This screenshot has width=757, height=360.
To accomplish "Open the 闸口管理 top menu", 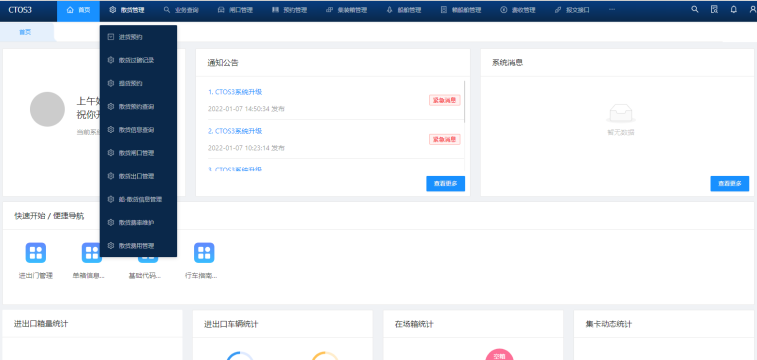I will 235,10.
